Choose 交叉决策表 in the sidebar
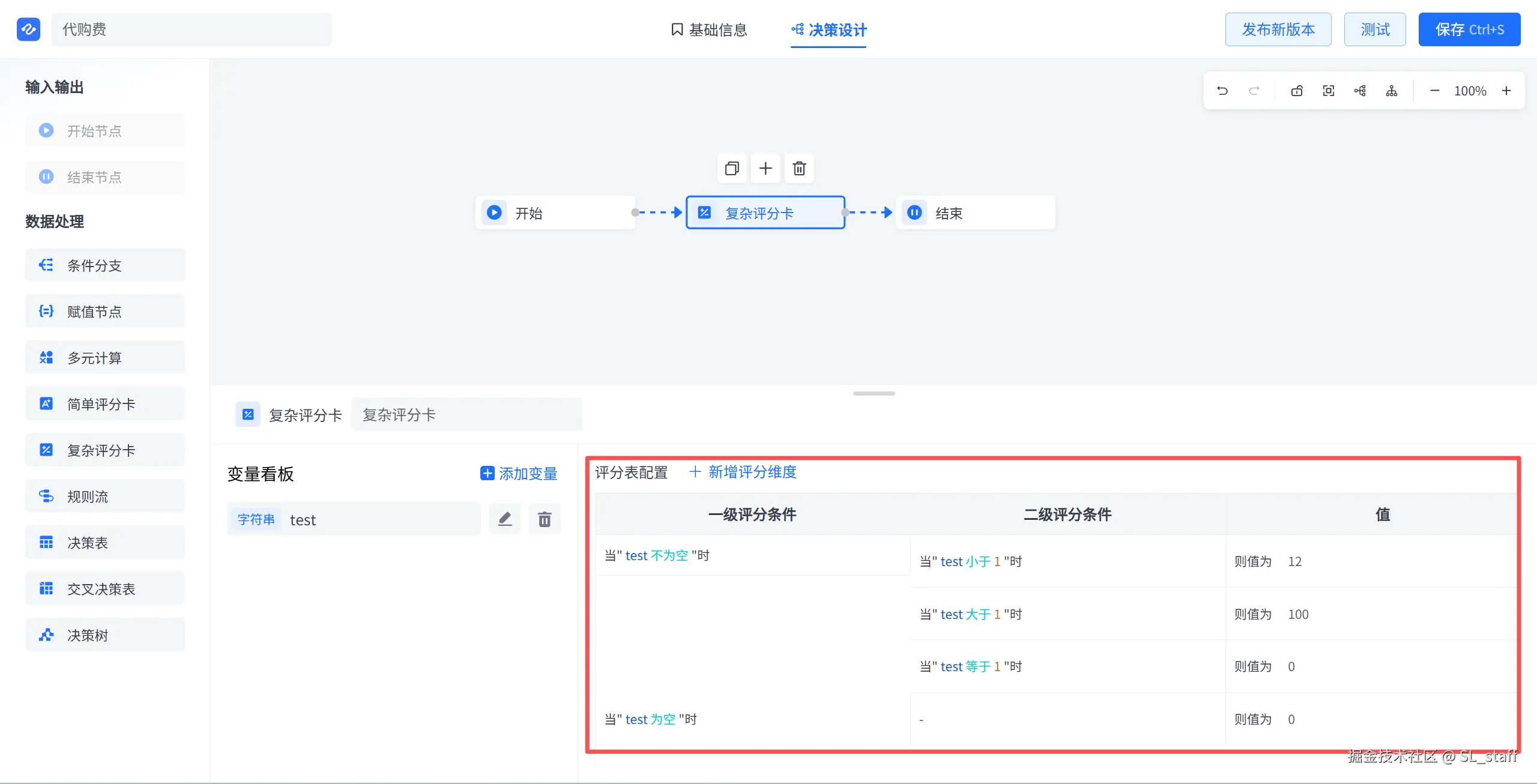Viewport: 1537px width, 784px height. (x=105, y=588)
